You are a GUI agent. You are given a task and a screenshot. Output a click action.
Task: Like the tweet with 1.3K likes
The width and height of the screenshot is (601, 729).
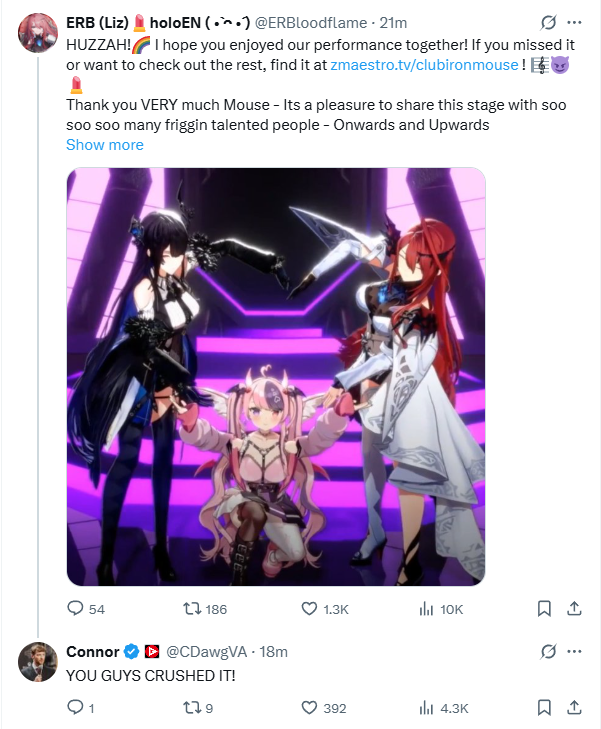click(x=324, y=609)
